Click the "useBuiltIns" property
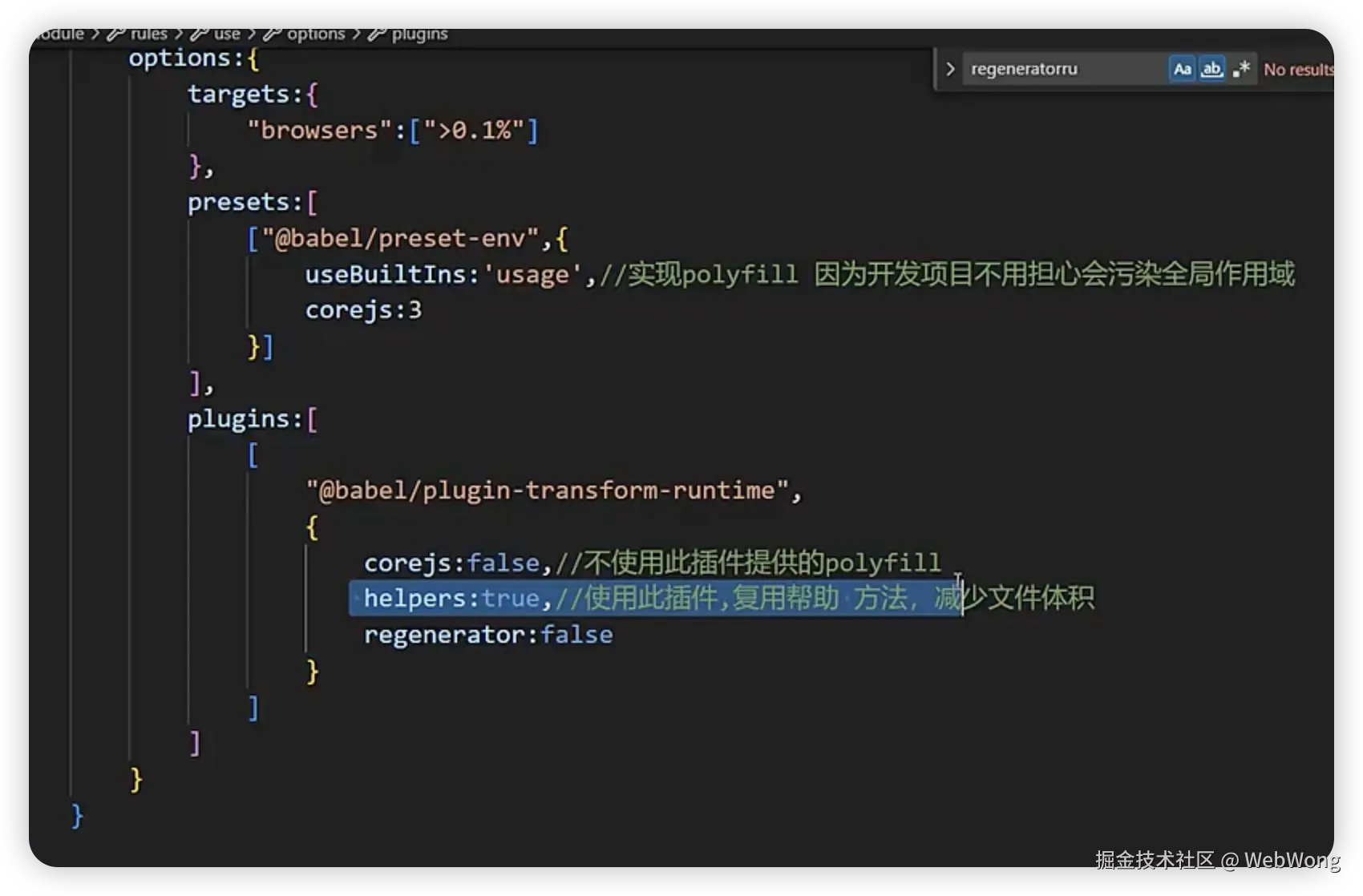The width and height of the screenshot is (1363, 896). click(x=385, y=274)
